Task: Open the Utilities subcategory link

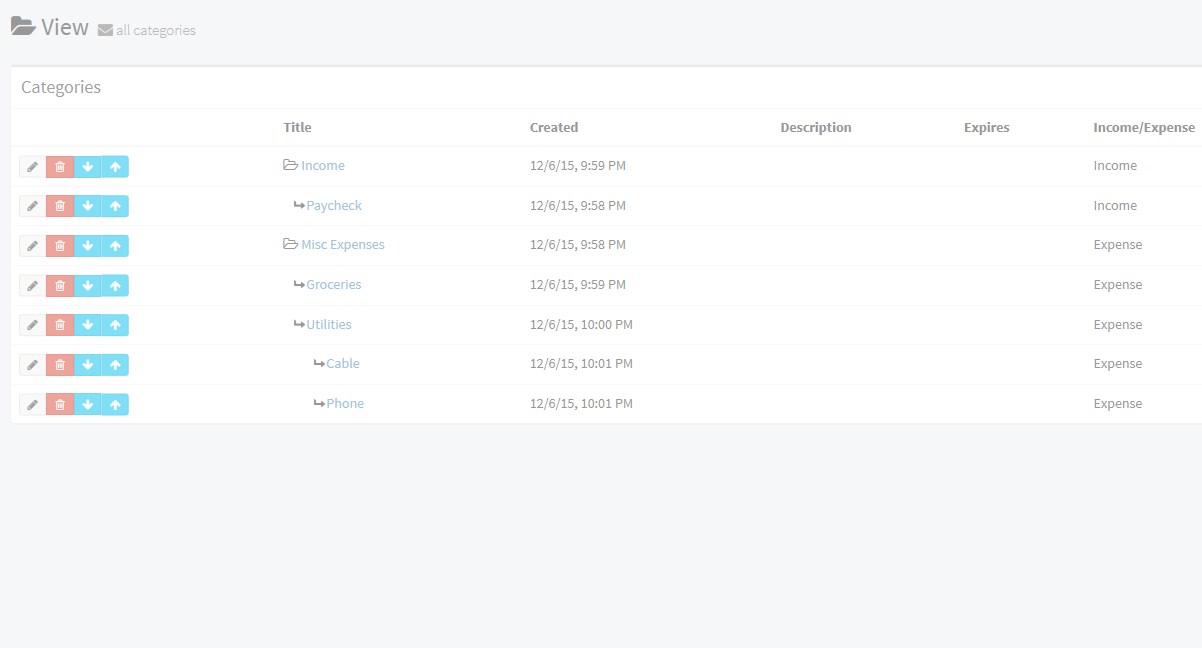Action: coord(329,325)
